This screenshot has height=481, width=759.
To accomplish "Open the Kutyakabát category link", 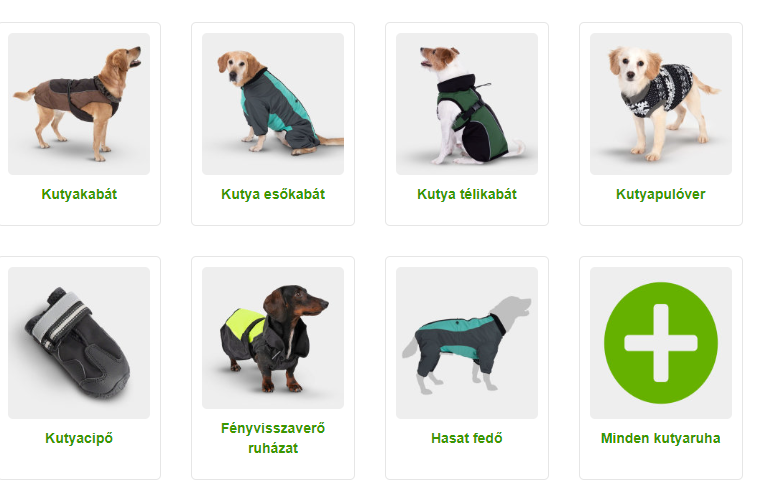I will click(79, 195).
